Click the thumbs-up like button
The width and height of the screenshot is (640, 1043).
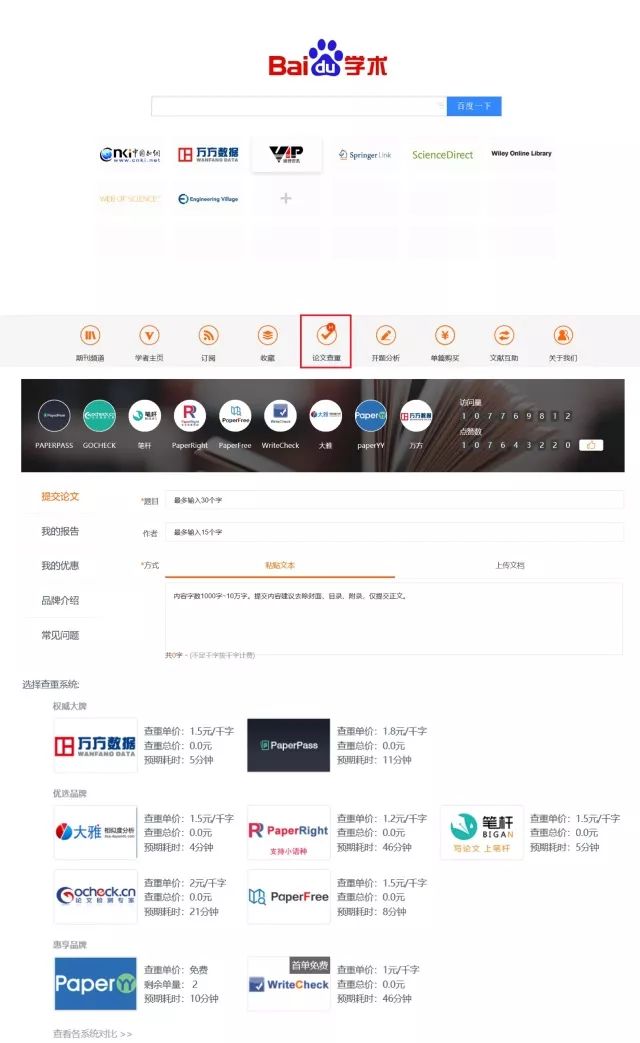point(591,445)
